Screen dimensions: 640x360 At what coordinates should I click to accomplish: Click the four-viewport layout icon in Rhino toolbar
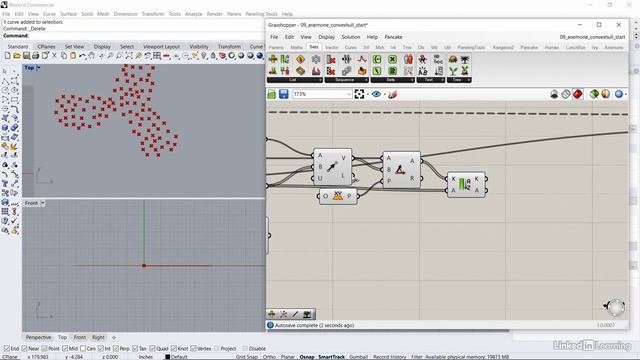(157, 56)
